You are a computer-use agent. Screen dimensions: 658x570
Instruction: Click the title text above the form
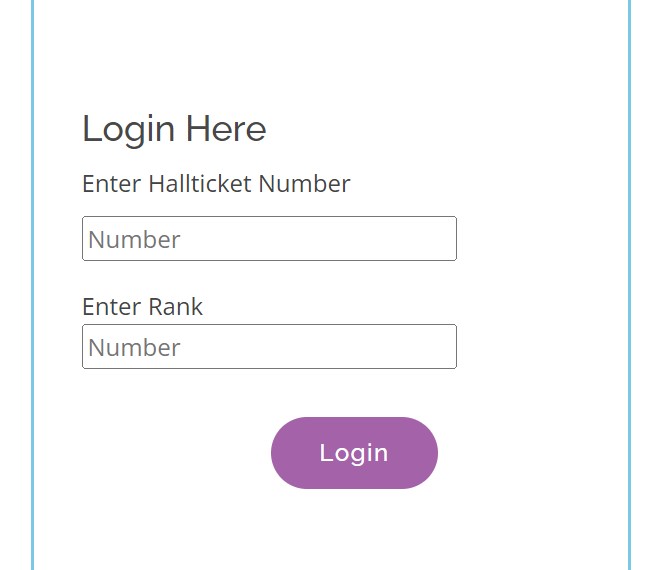tap(174, 129)
